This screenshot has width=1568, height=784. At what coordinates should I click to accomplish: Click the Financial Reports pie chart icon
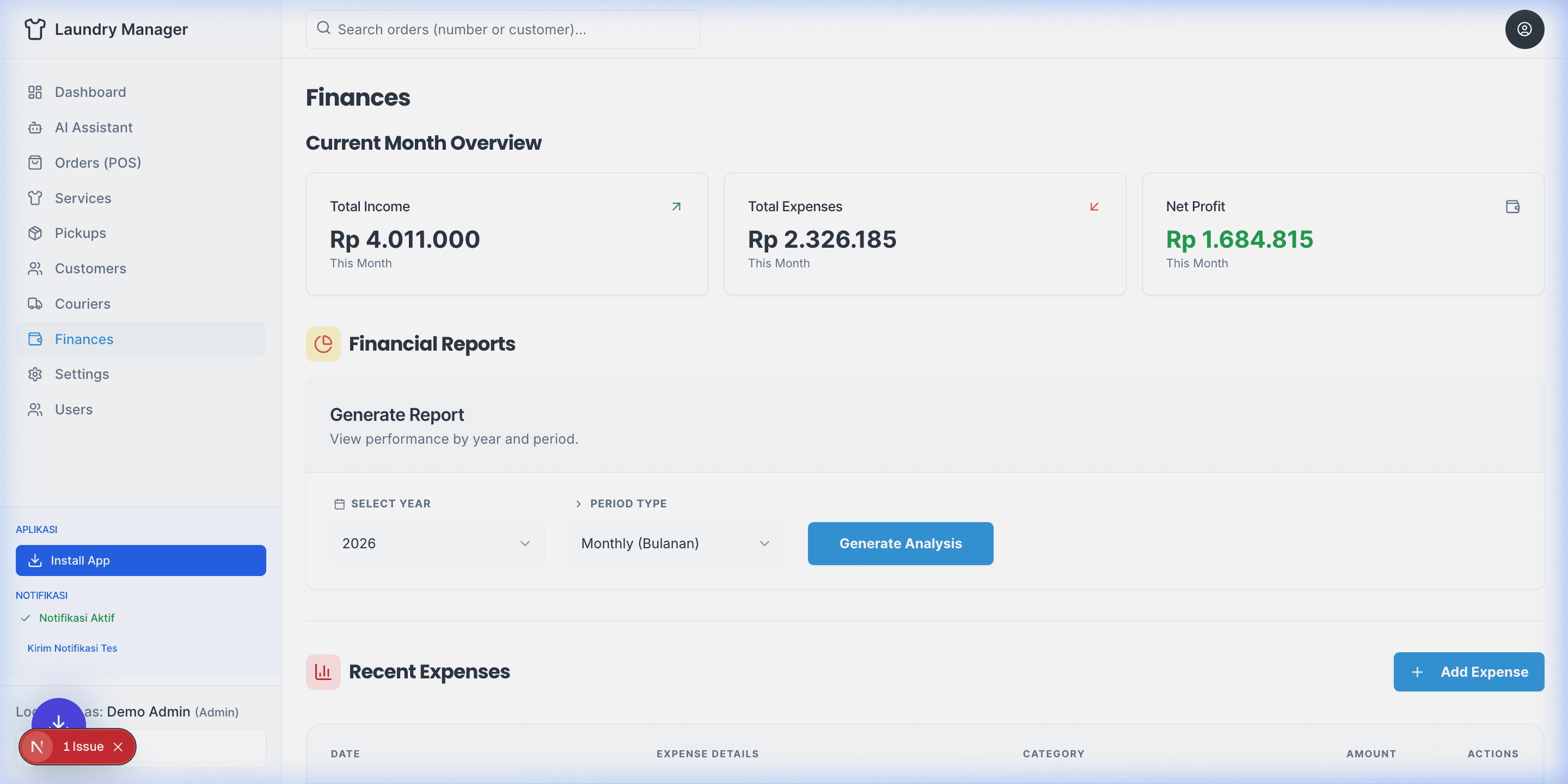point(323,344)
